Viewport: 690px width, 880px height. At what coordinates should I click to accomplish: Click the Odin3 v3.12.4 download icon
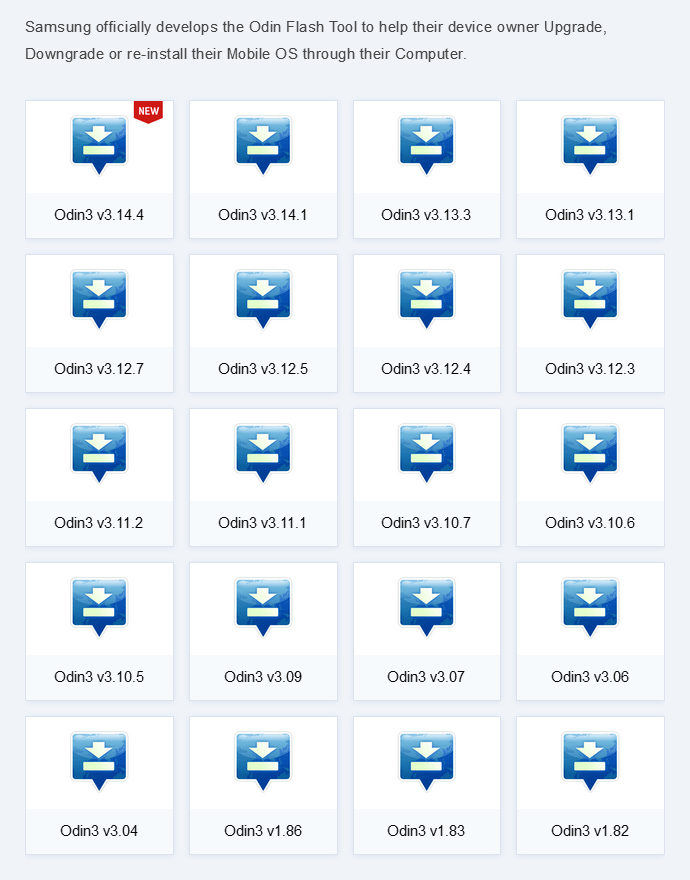coord(426,299)
